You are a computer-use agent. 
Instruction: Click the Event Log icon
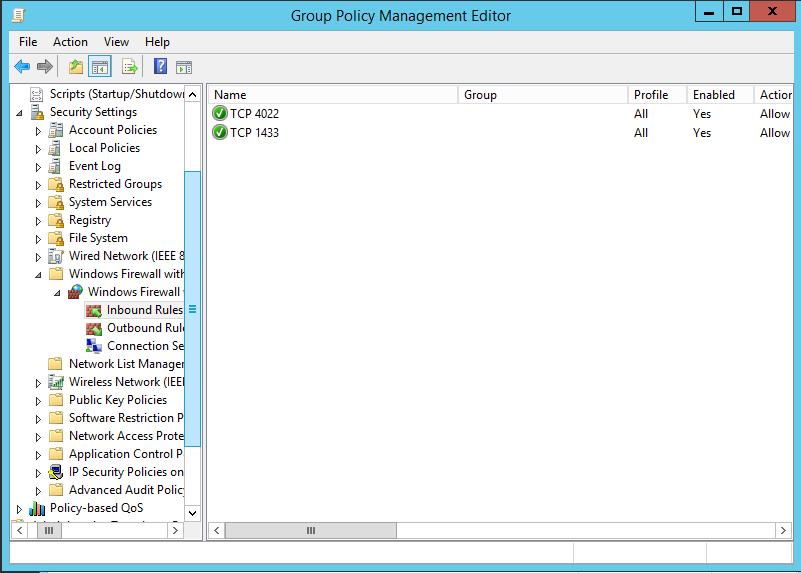click(x=55, y=166)
